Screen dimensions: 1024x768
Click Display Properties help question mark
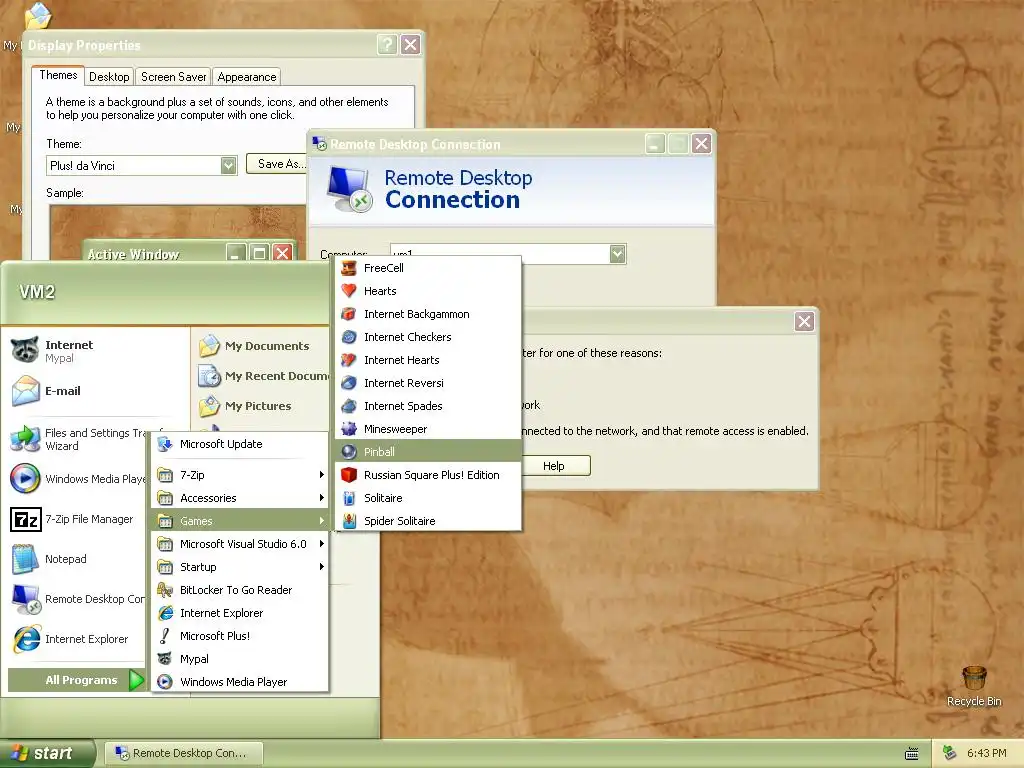(x=387, y=44)
